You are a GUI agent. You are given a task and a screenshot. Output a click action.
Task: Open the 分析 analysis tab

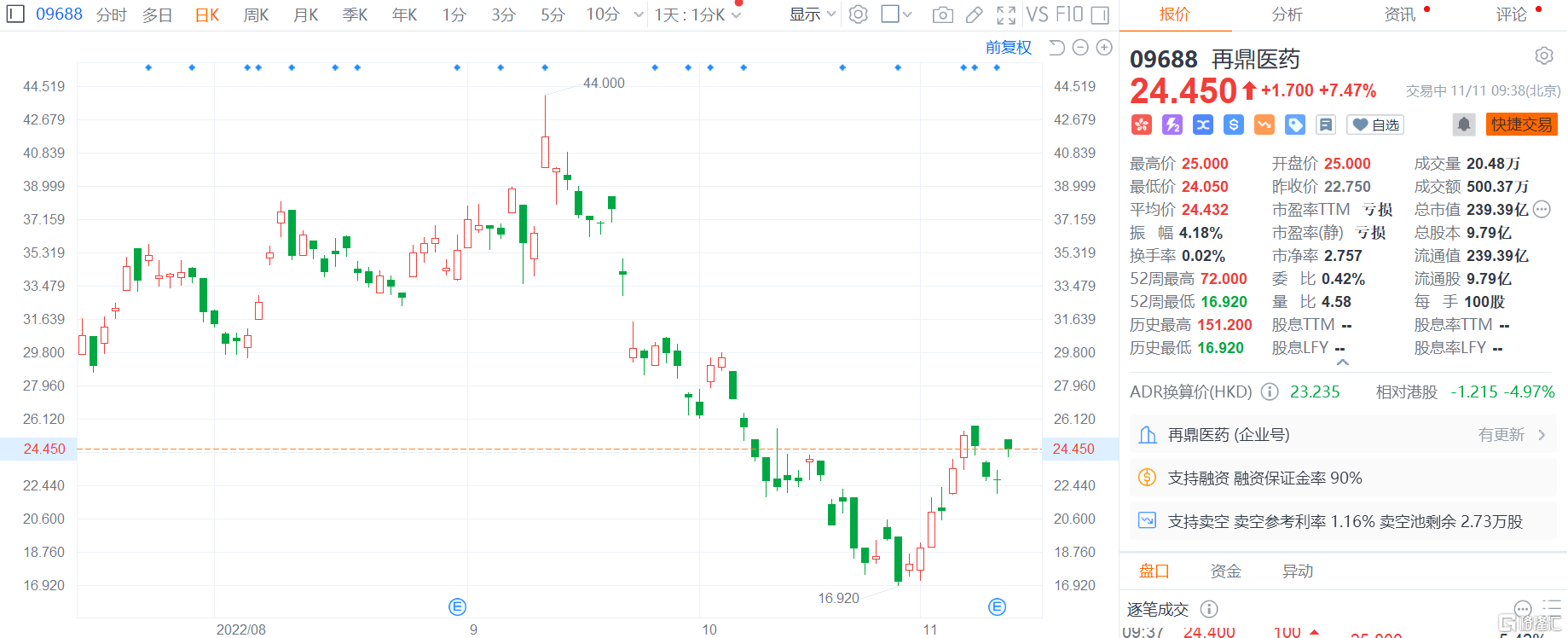tap(1287, 14)
